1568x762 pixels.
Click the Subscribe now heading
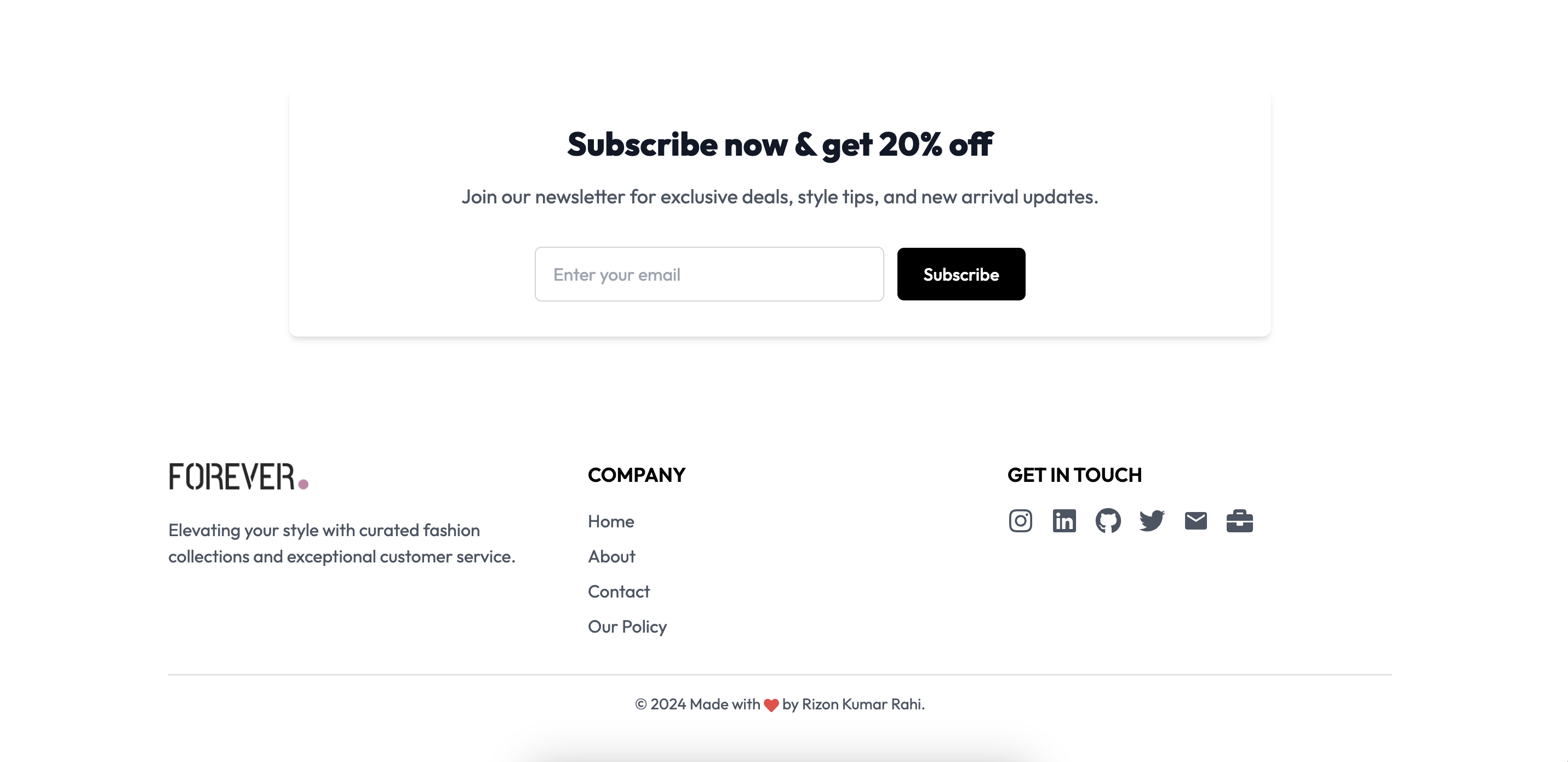(780, 144)
